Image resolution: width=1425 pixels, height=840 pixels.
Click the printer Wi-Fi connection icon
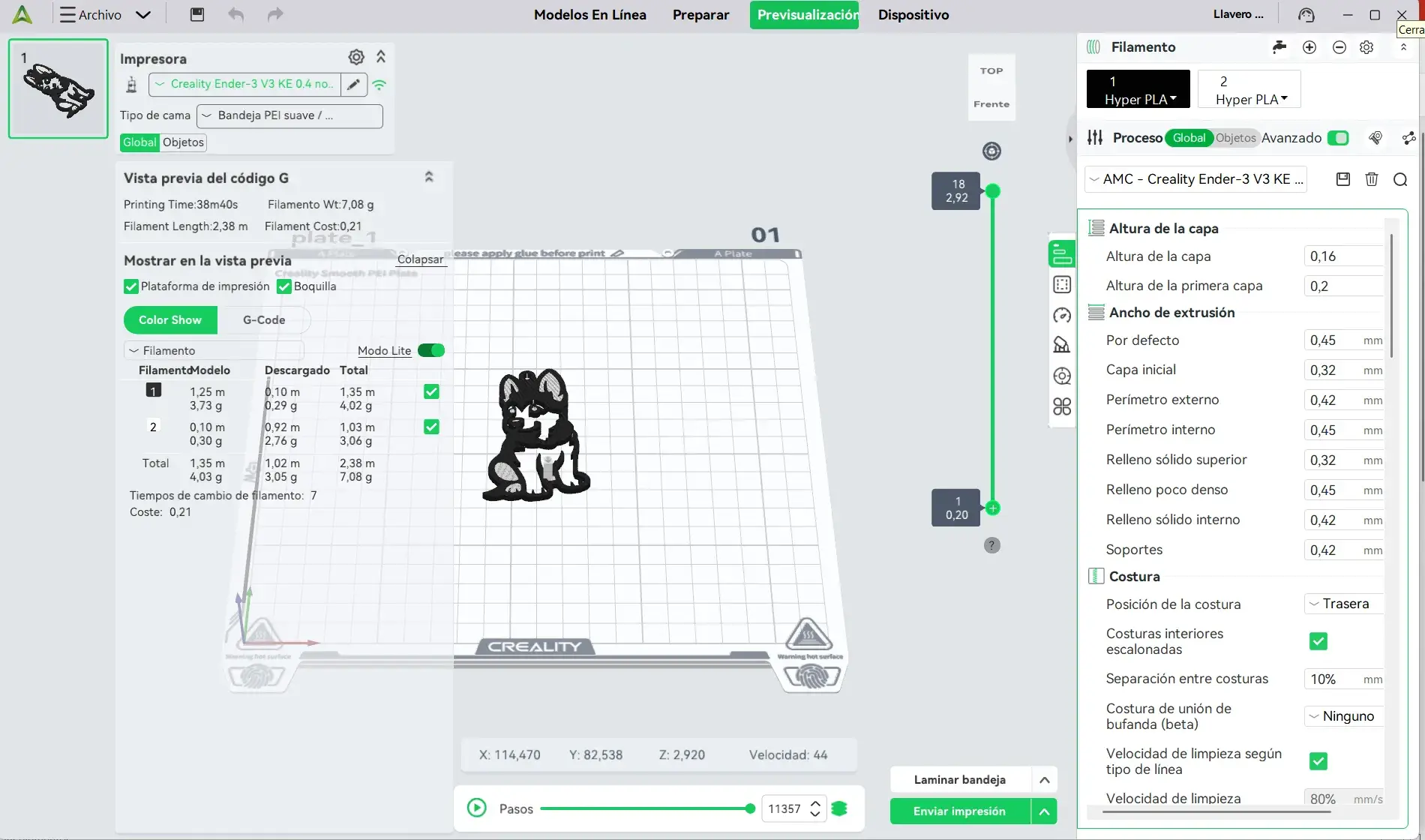379,85
